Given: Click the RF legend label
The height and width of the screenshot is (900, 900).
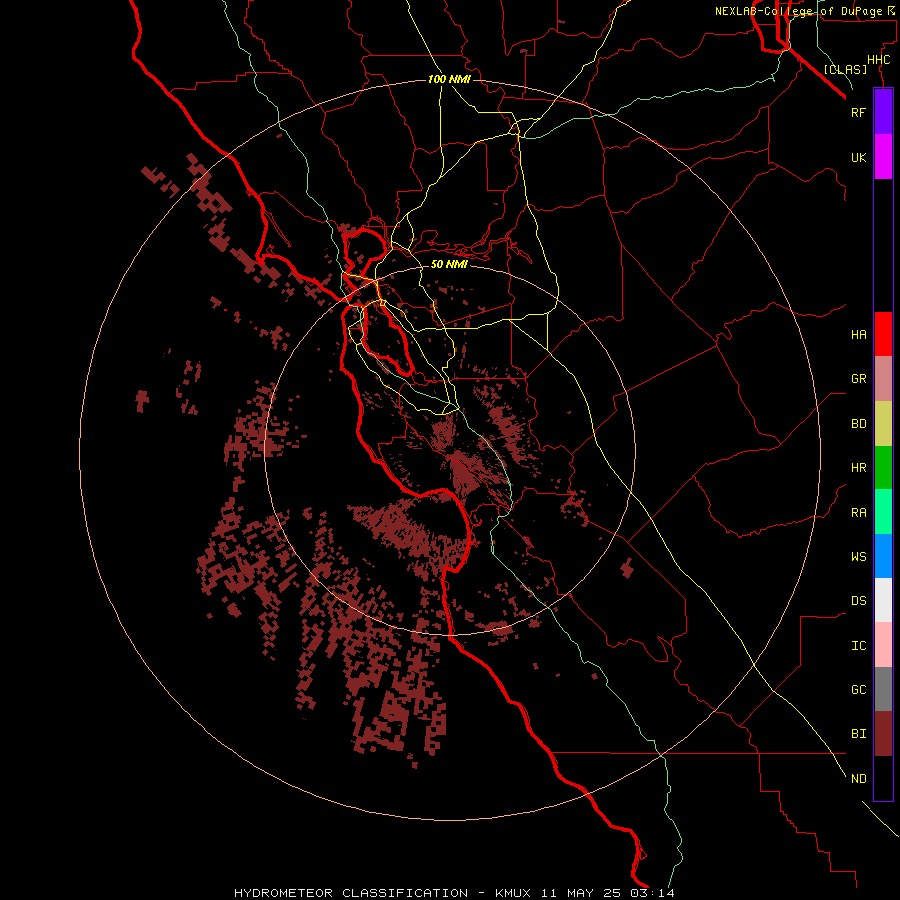Looking at the screenshot, I should tap(858, 112).
